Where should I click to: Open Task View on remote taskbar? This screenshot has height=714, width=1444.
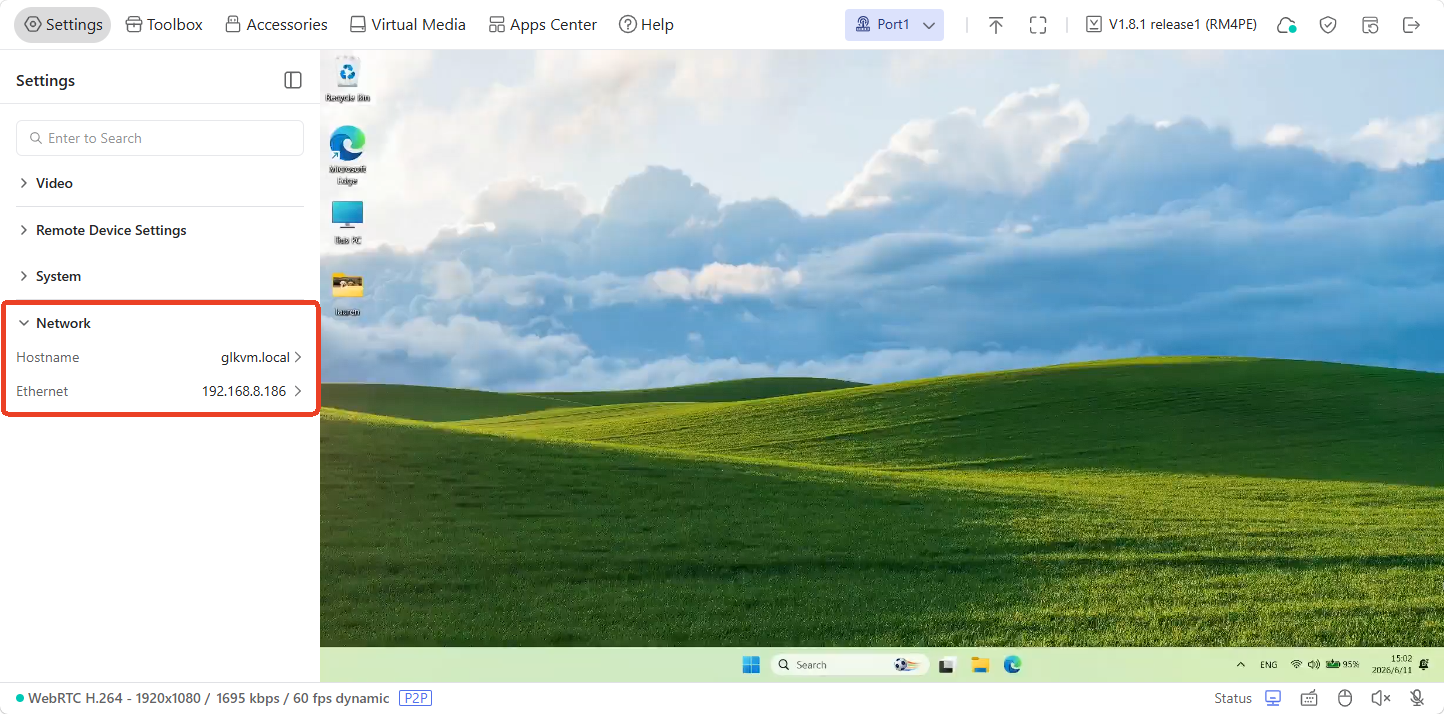click(x=946, y=665)
